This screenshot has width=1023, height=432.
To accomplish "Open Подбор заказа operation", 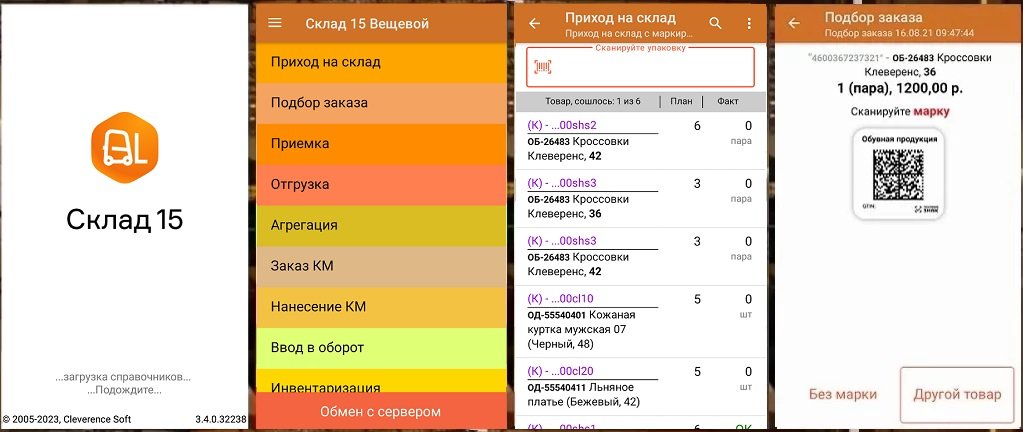I will [x=381, y=103].
